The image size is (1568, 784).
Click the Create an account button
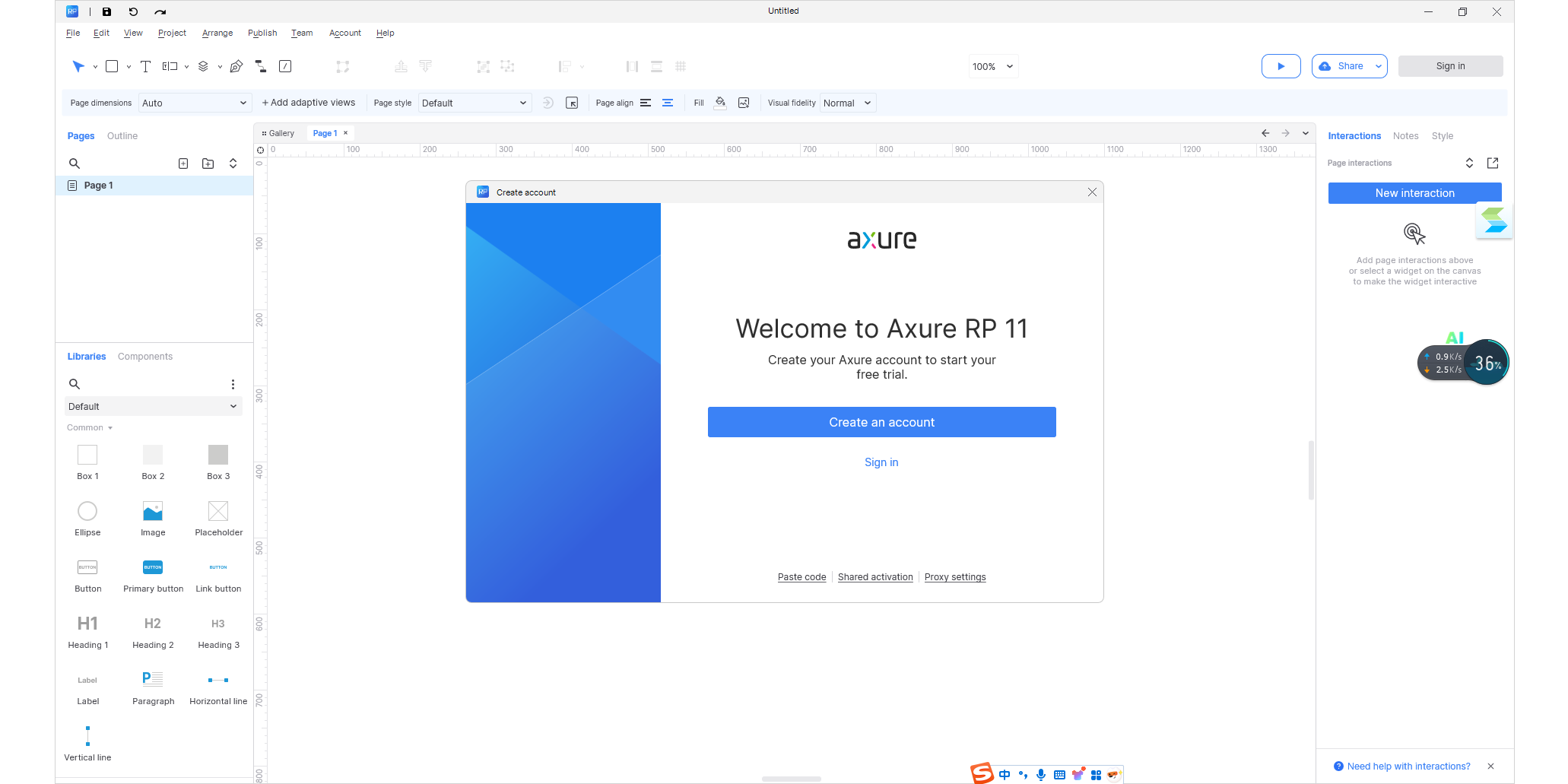coord(881,422)
